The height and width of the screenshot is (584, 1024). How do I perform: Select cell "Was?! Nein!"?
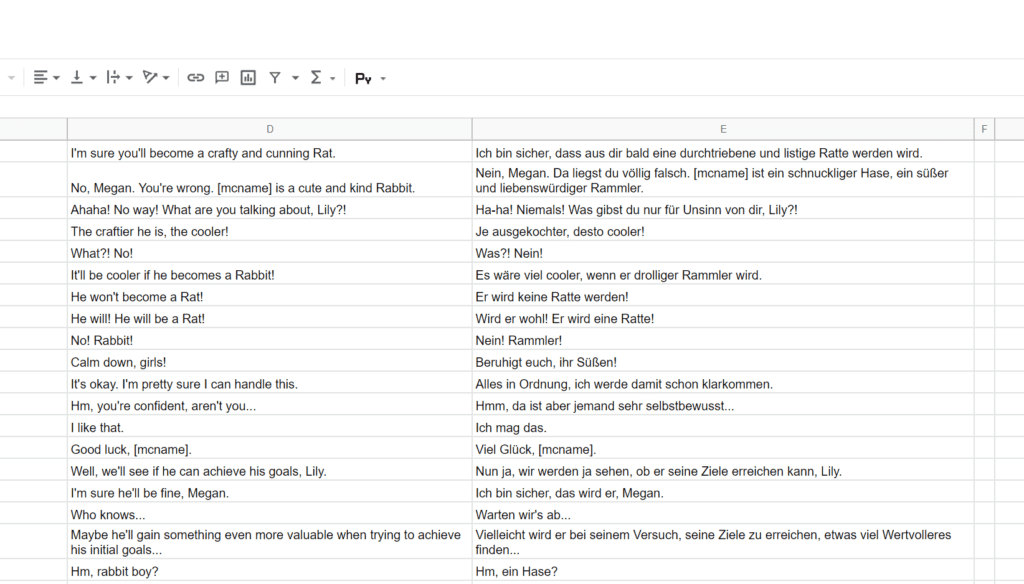pos(723,251)
